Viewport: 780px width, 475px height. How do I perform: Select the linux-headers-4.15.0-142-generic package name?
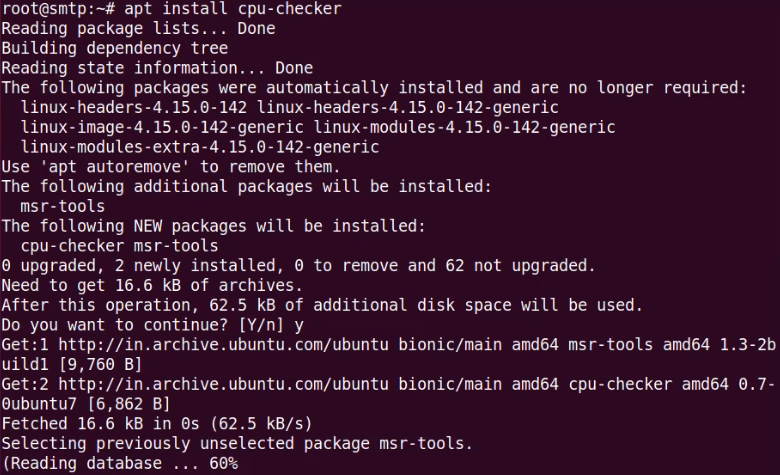coord(408,107)
